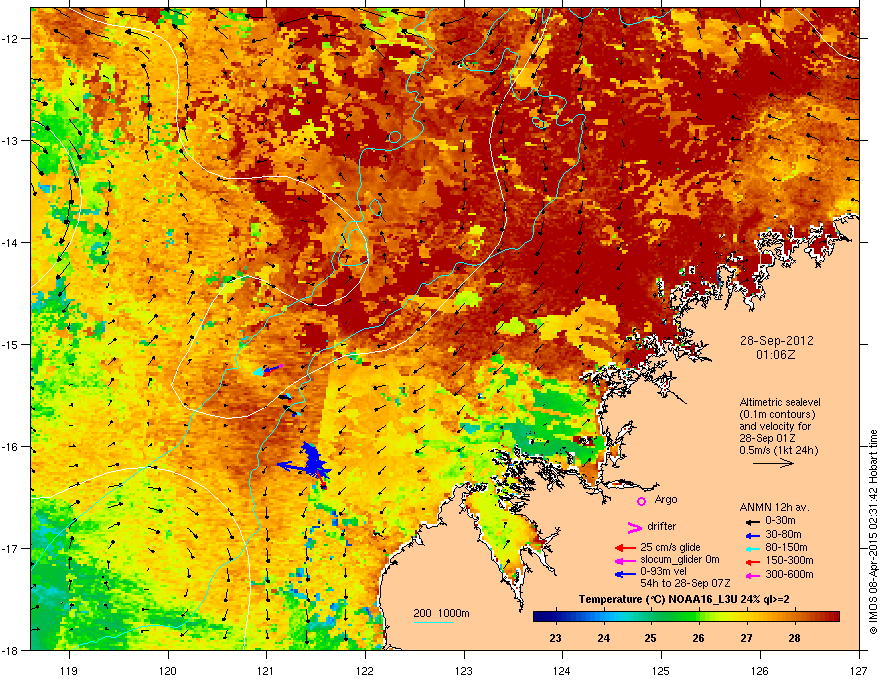Click the 300-600m depth label
The width and height of the screenshot is (880, 680).
[x=789, y=575]
